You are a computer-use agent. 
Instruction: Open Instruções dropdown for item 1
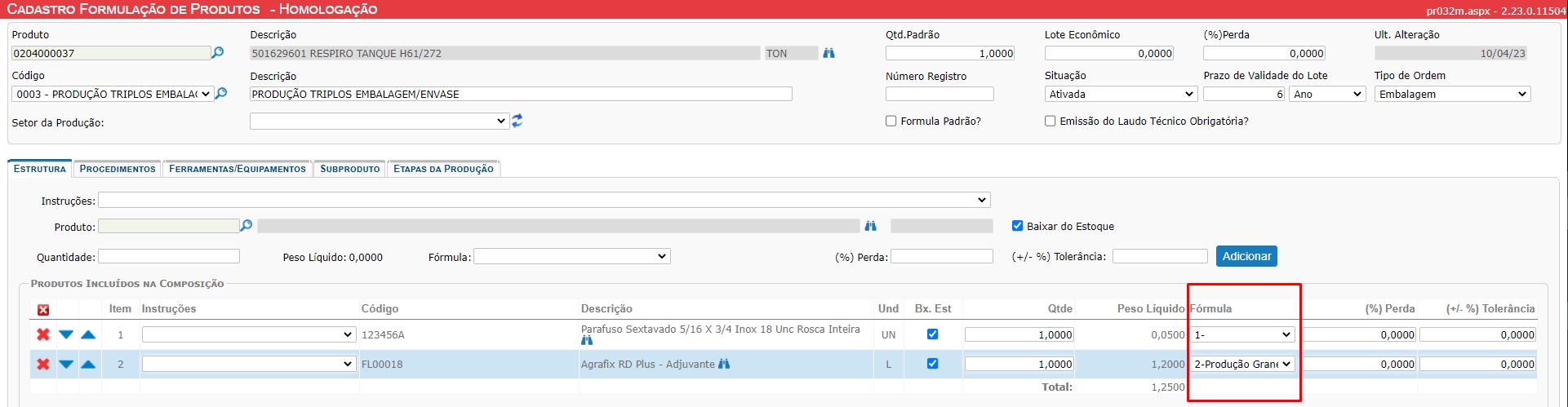pos(249,334)
